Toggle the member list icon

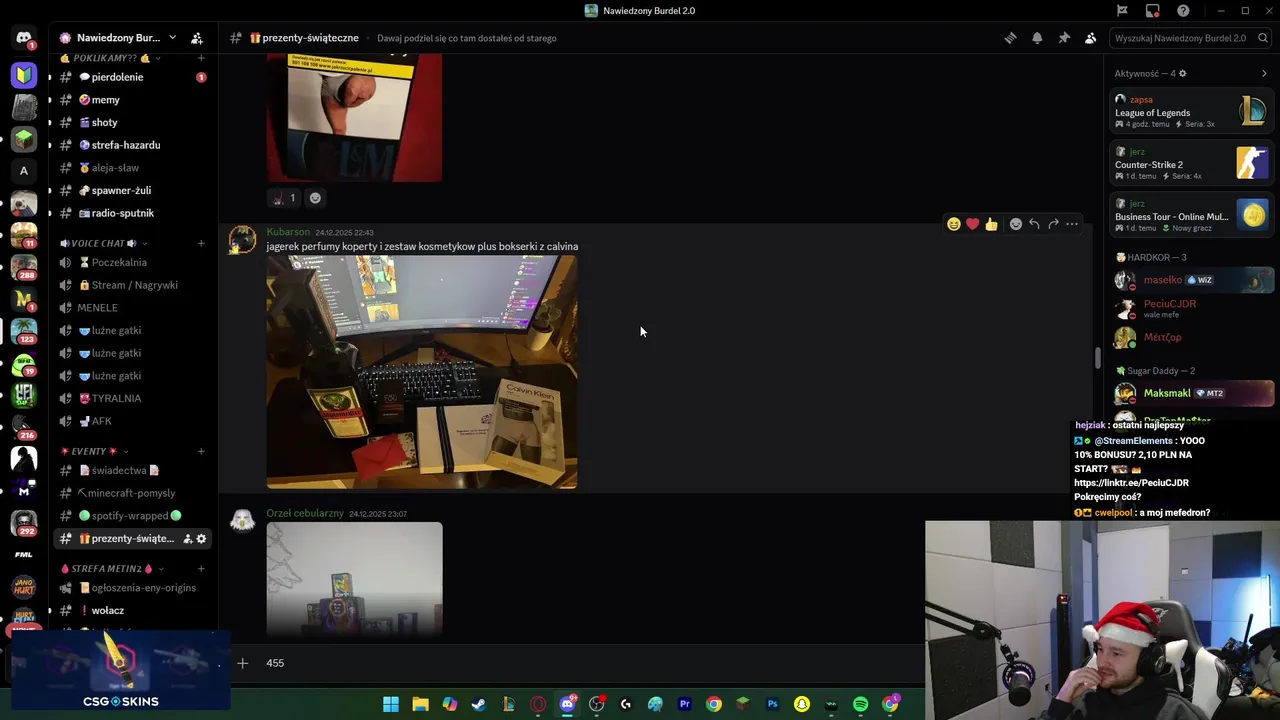pyautogui.click(x=1090, y=38)
